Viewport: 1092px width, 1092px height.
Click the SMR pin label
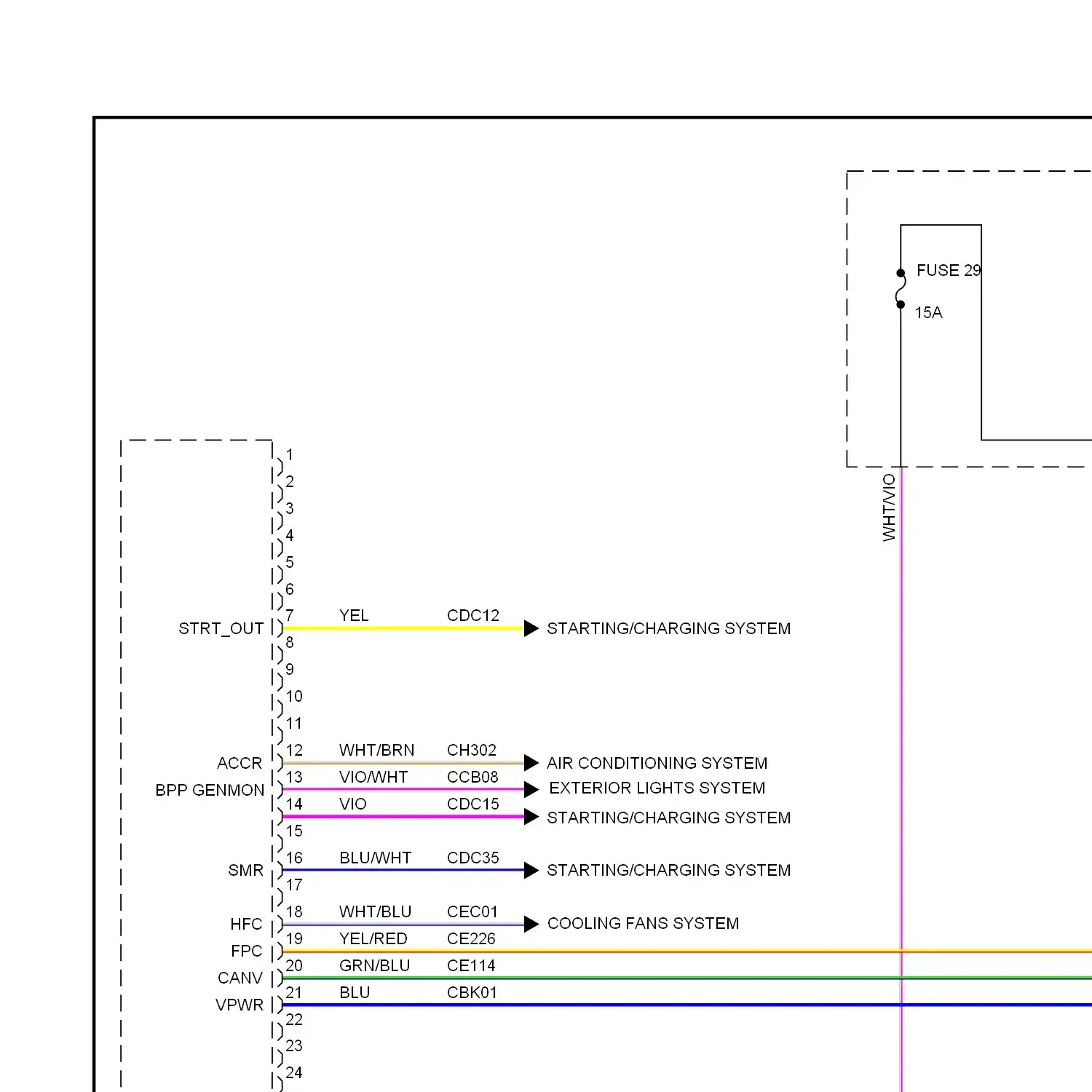click(x=245, y=870)
